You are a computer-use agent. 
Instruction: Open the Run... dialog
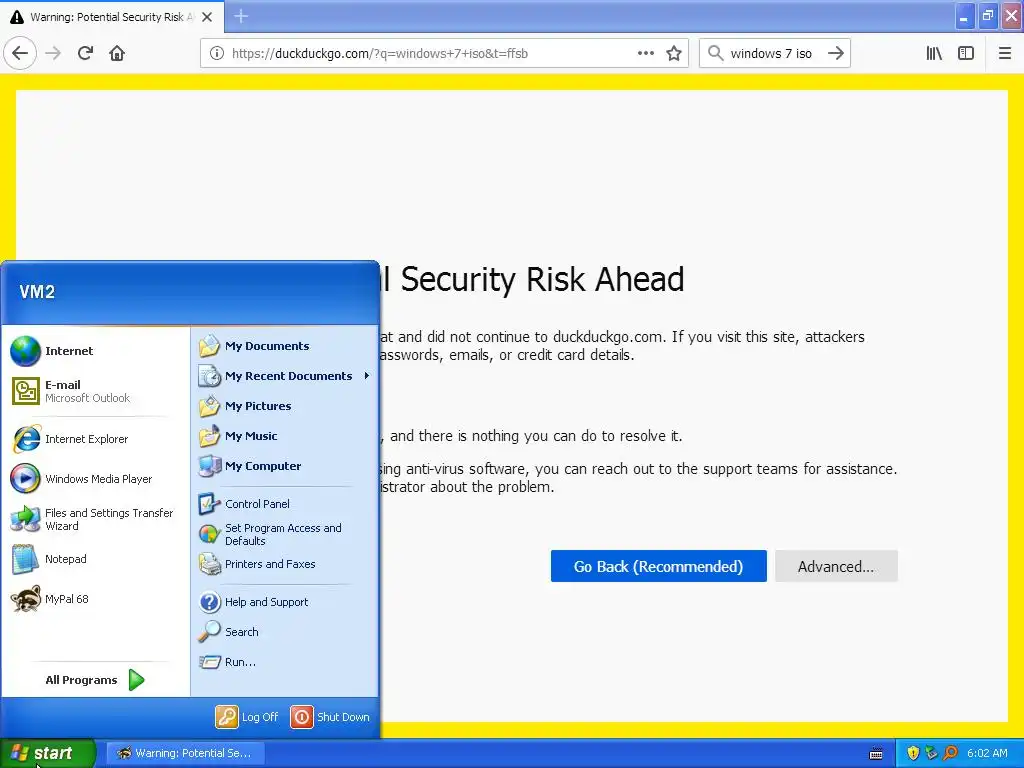tap(285, 662)
